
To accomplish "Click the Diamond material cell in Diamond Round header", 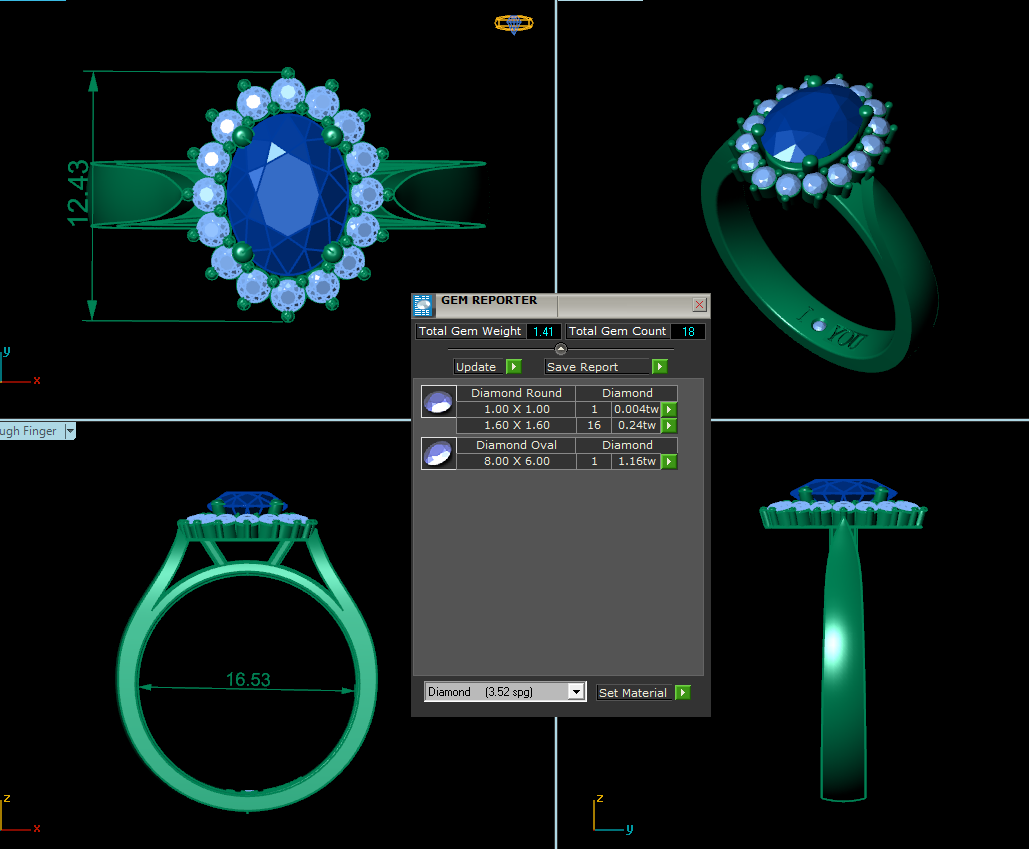I will pos(627,393).
